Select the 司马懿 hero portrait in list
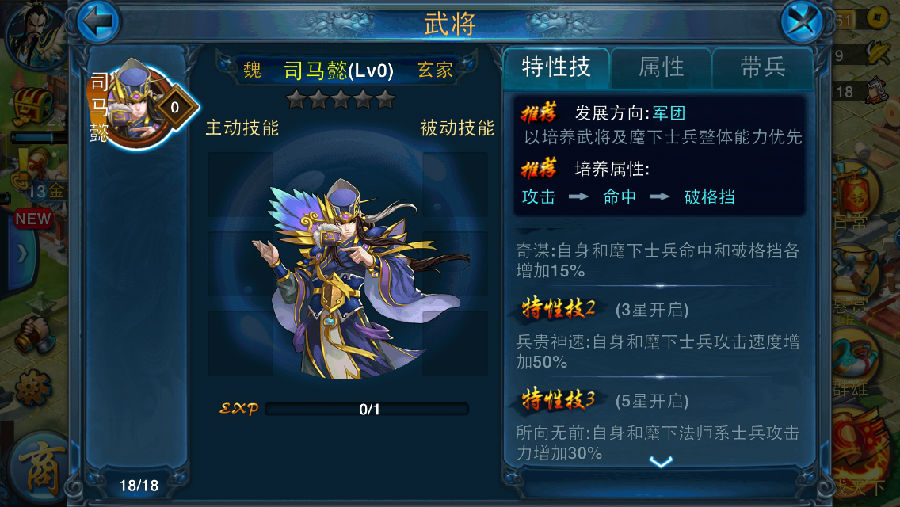This screenshot has width=900, height=507. [x=141, y=105]
